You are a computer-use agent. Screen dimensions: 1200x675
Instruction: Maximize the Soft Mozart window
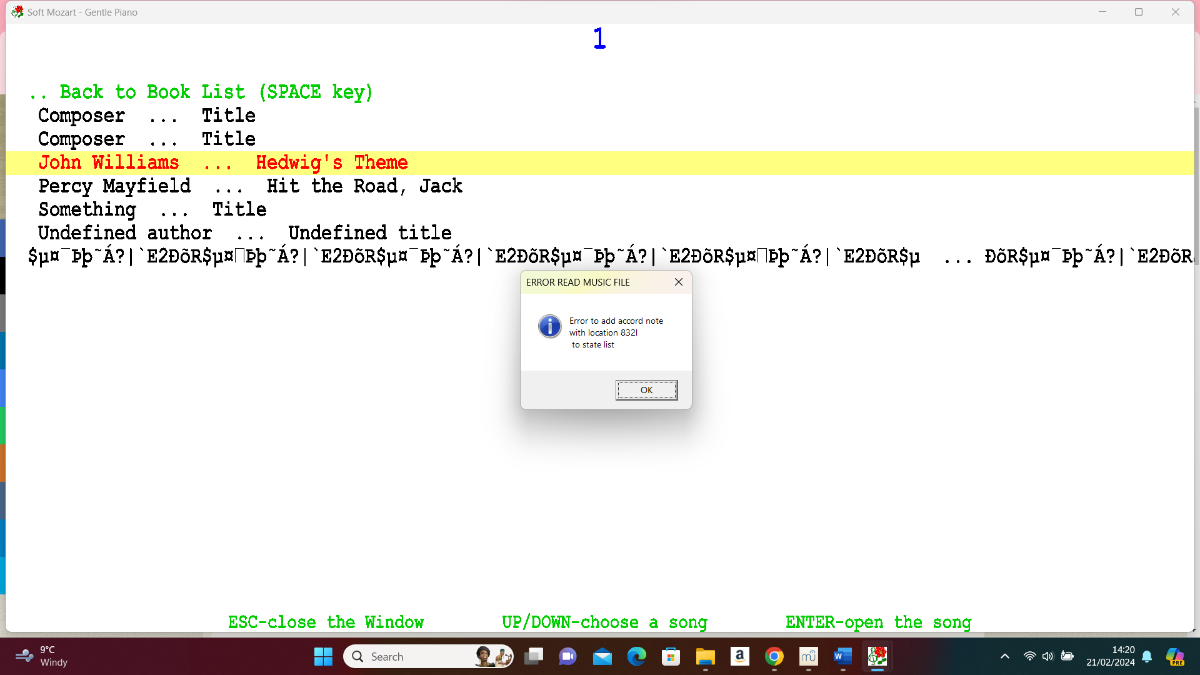[x=1138, y=12]
